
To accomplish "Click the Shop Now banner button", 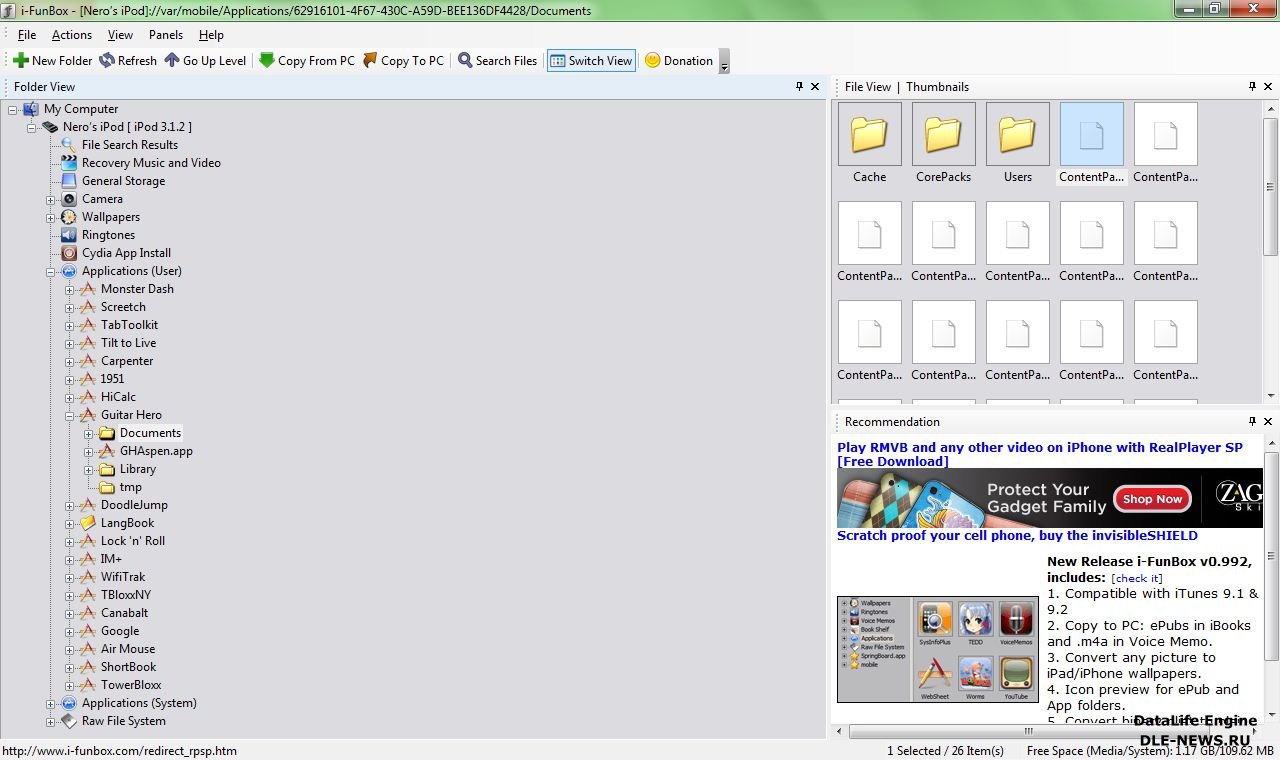I will click(x=1152, y=498).
